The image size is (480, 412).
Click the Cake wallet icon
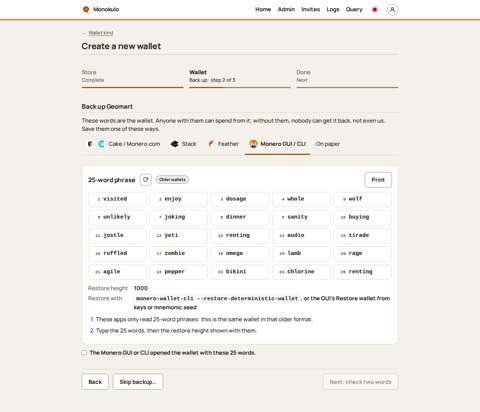(x=90, y=144)
